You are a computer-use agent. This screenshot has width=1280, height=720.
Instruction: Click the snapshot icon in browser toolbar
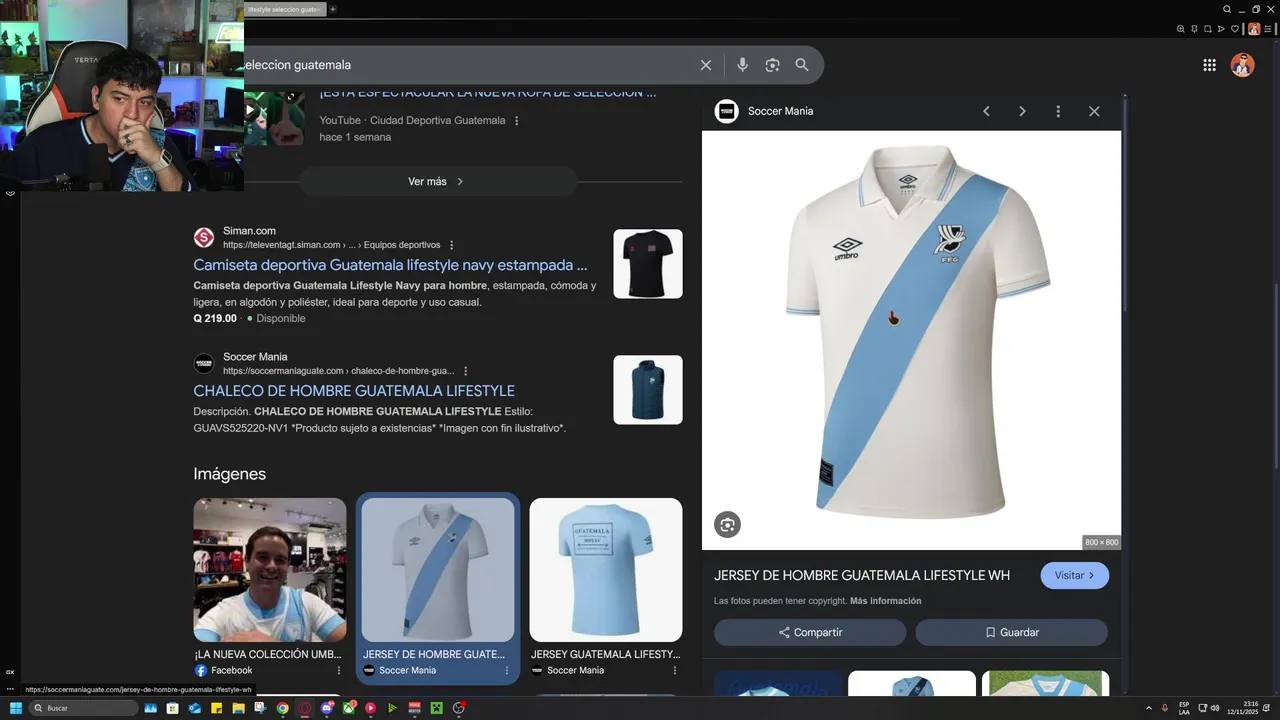pyautogui.click(x=1208, y=29)
